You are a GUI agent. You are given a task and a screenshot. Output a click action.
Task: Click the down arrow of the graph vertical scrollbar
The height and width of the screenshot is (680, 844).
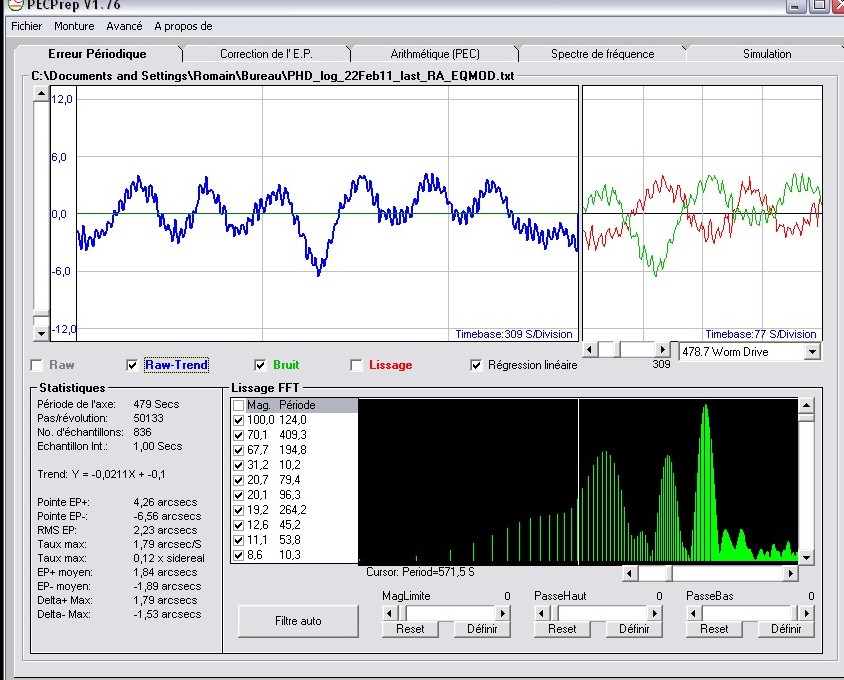[x=40, y=333]
